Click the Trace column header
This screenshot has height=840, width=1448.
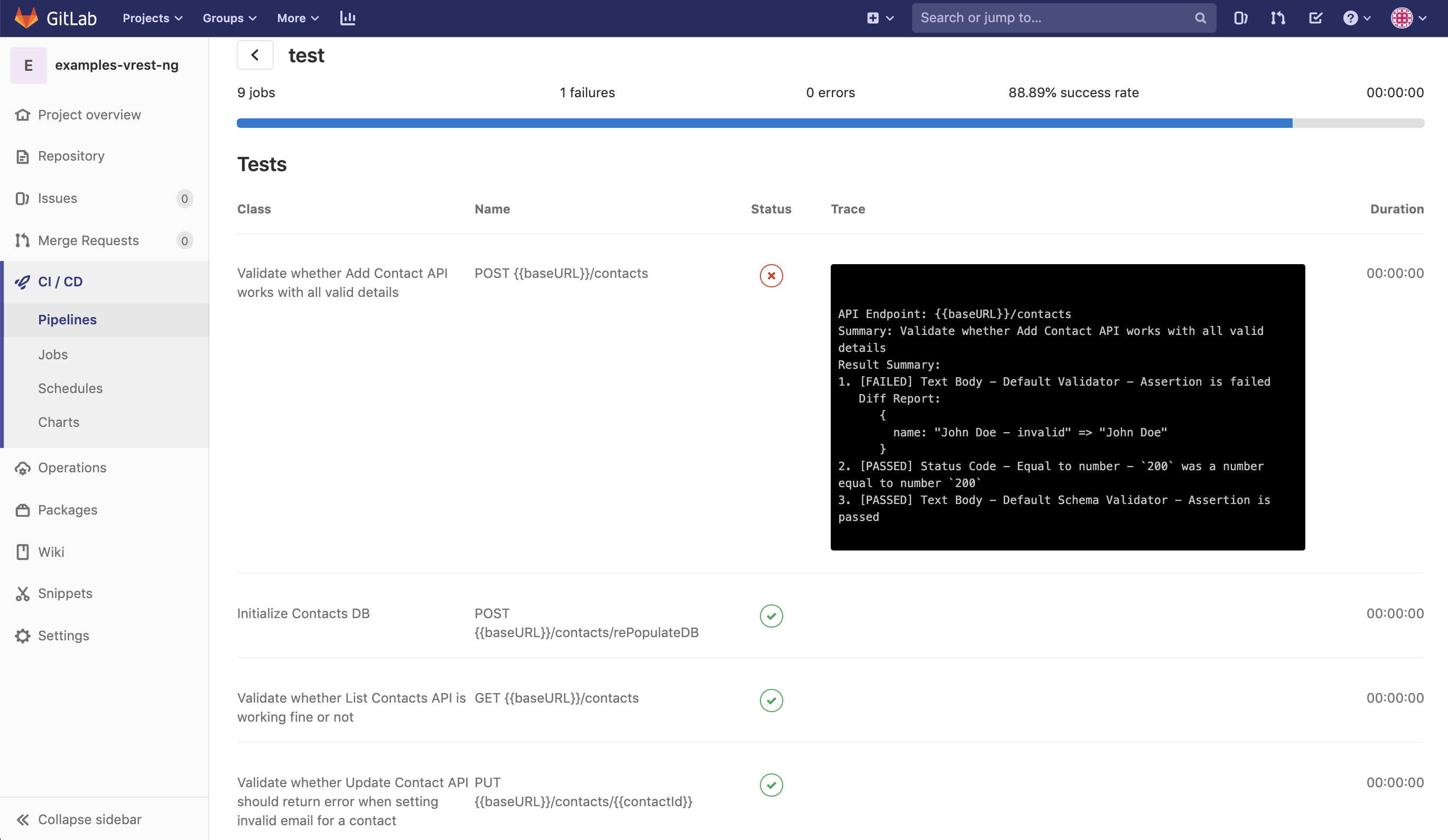point(848,209)
